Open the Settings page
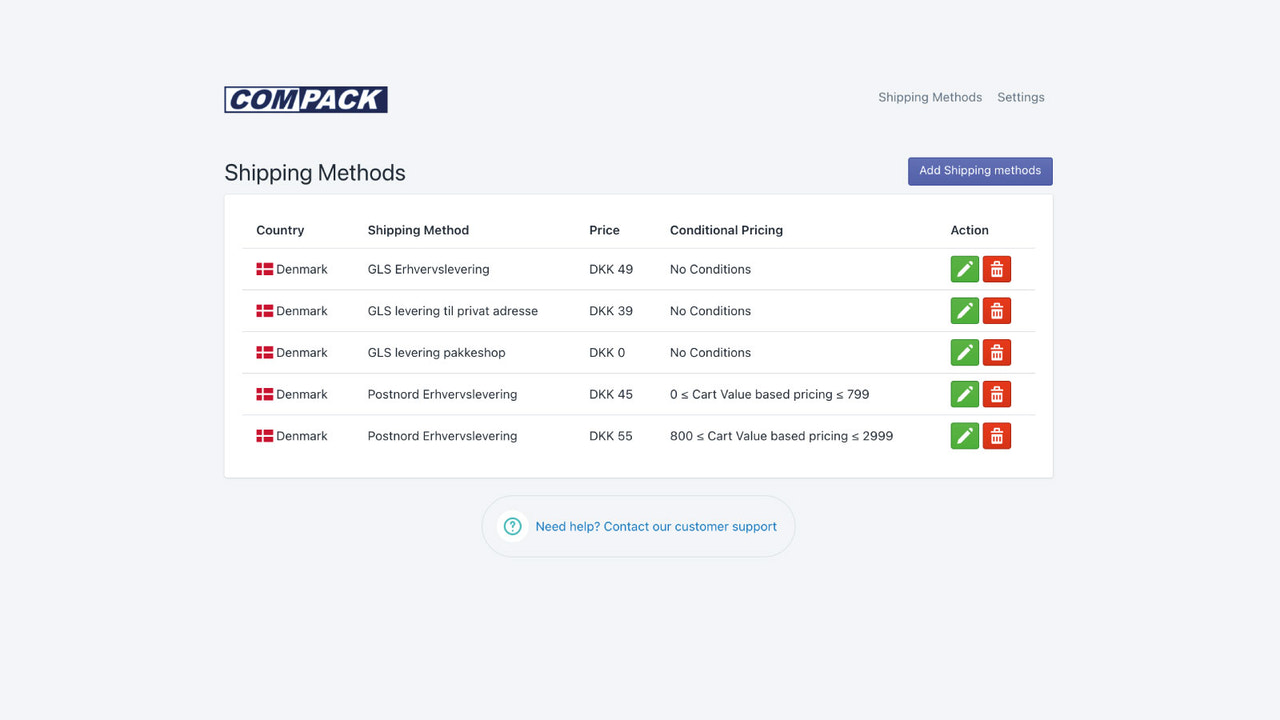This screenshot has width=1280, height=720. point(1020,97)
